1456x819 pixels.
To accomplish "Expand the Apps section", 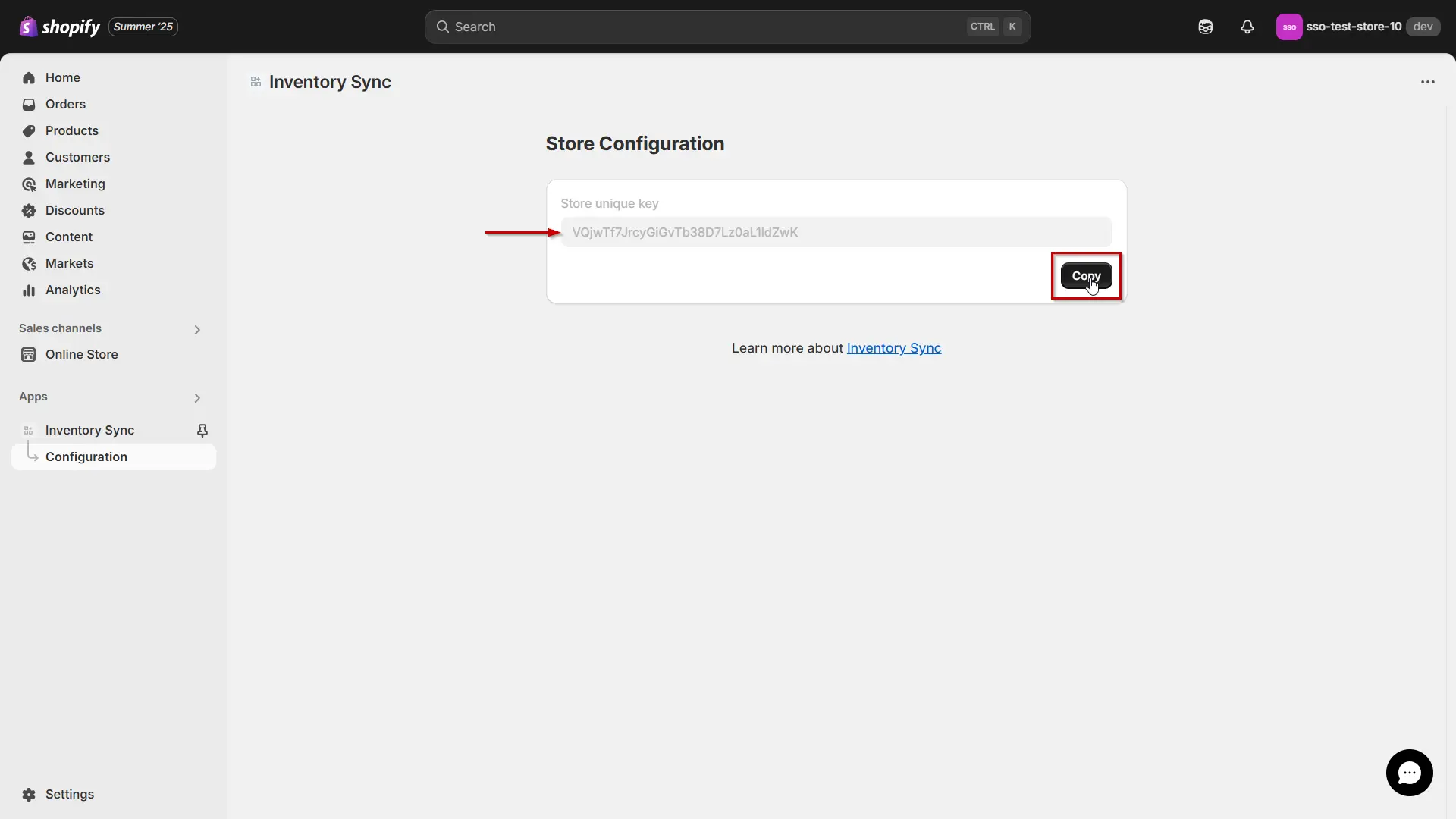I will tap(197, 397).
